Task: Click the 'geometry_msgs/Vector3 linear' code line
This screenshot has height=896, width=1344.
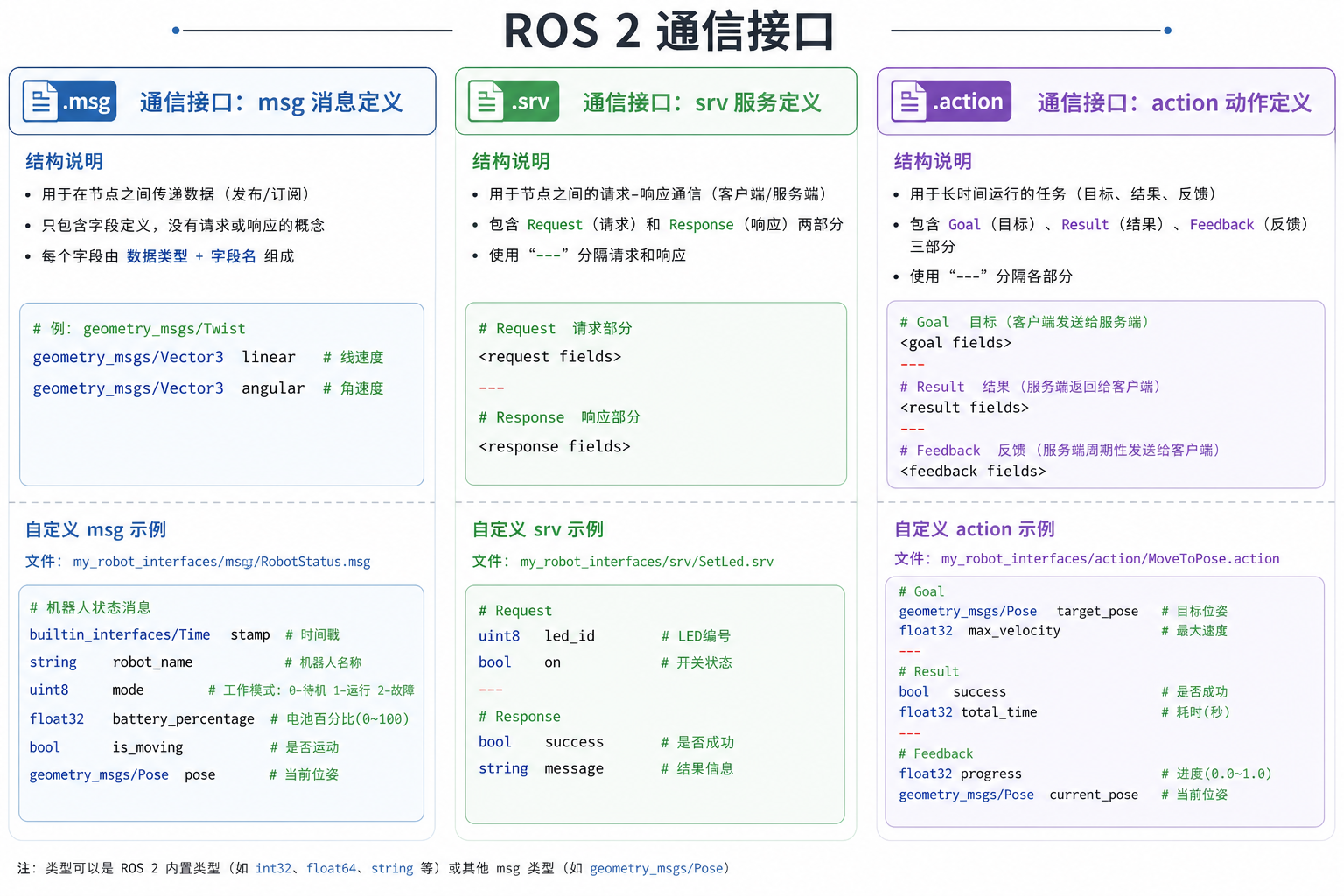Action: (208, 357)
